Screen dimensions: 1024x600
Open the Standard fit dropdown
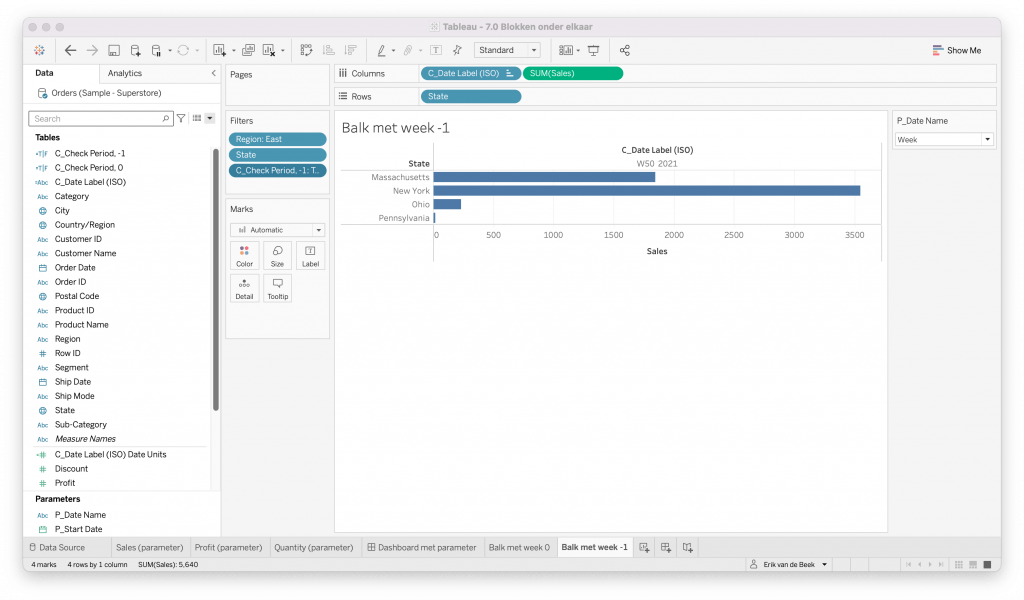[x=507, y=50]
